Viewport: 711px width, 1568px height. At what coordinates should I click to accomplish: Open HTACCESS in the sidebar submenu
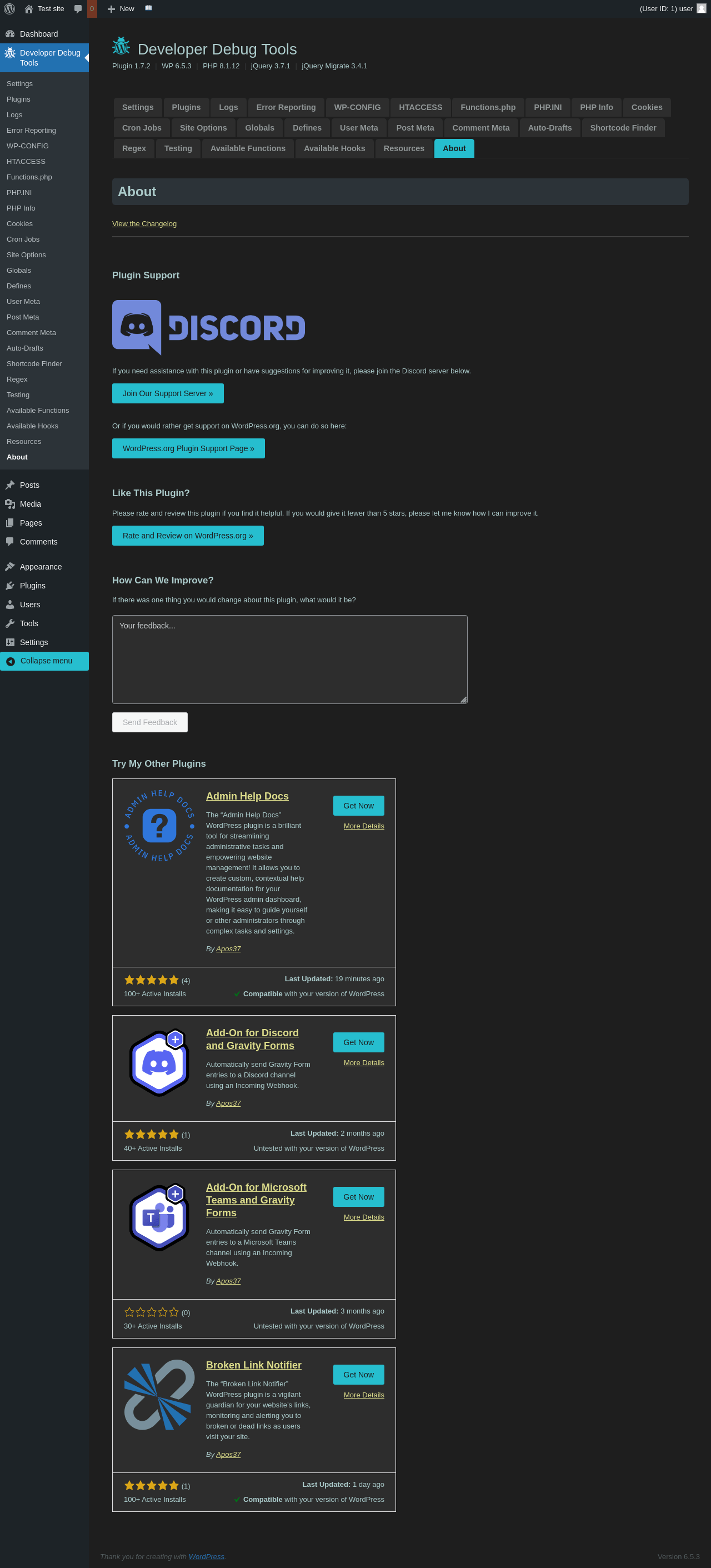tap(26, 161)
